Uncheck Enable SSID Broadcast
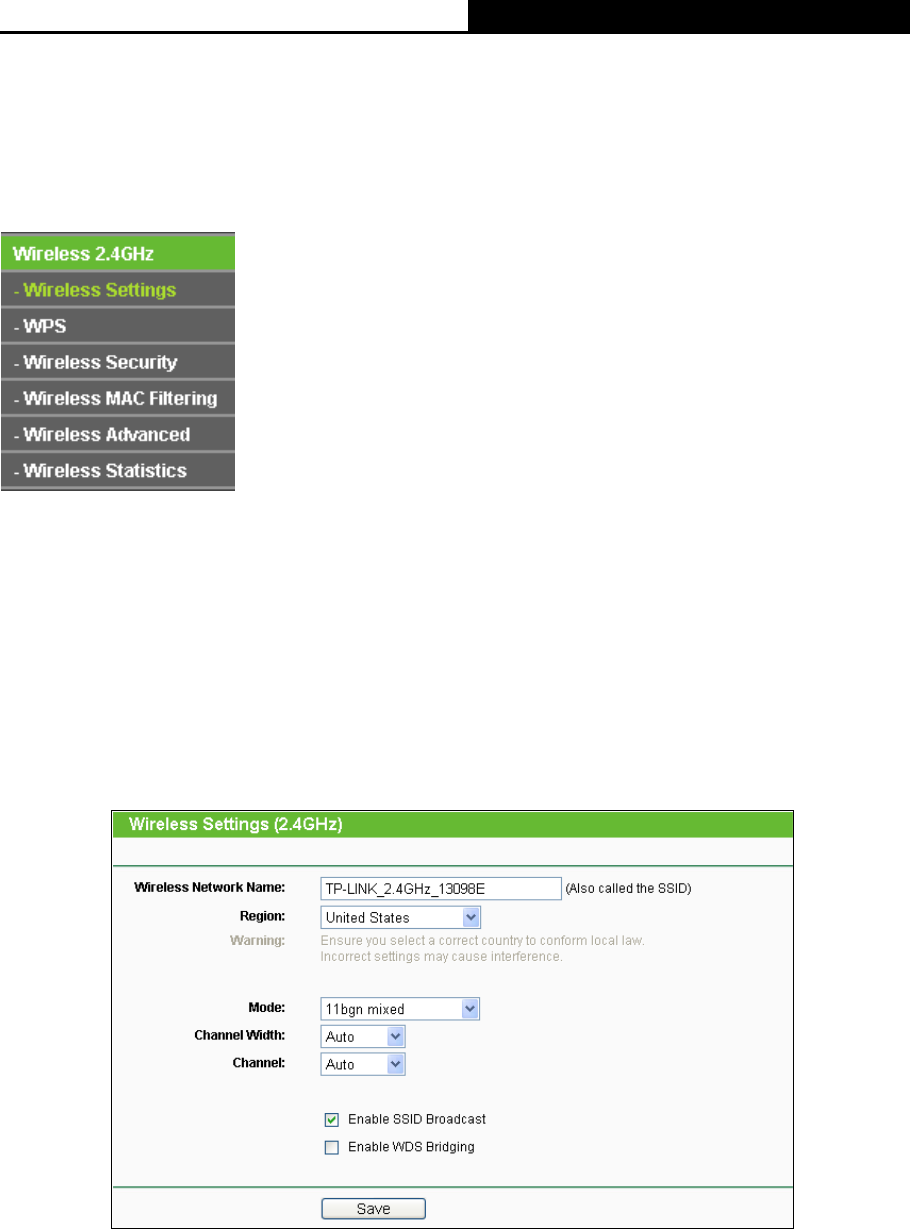Screen dimensions: 910x1229 pyautogui.click(x=332, y=1119)
